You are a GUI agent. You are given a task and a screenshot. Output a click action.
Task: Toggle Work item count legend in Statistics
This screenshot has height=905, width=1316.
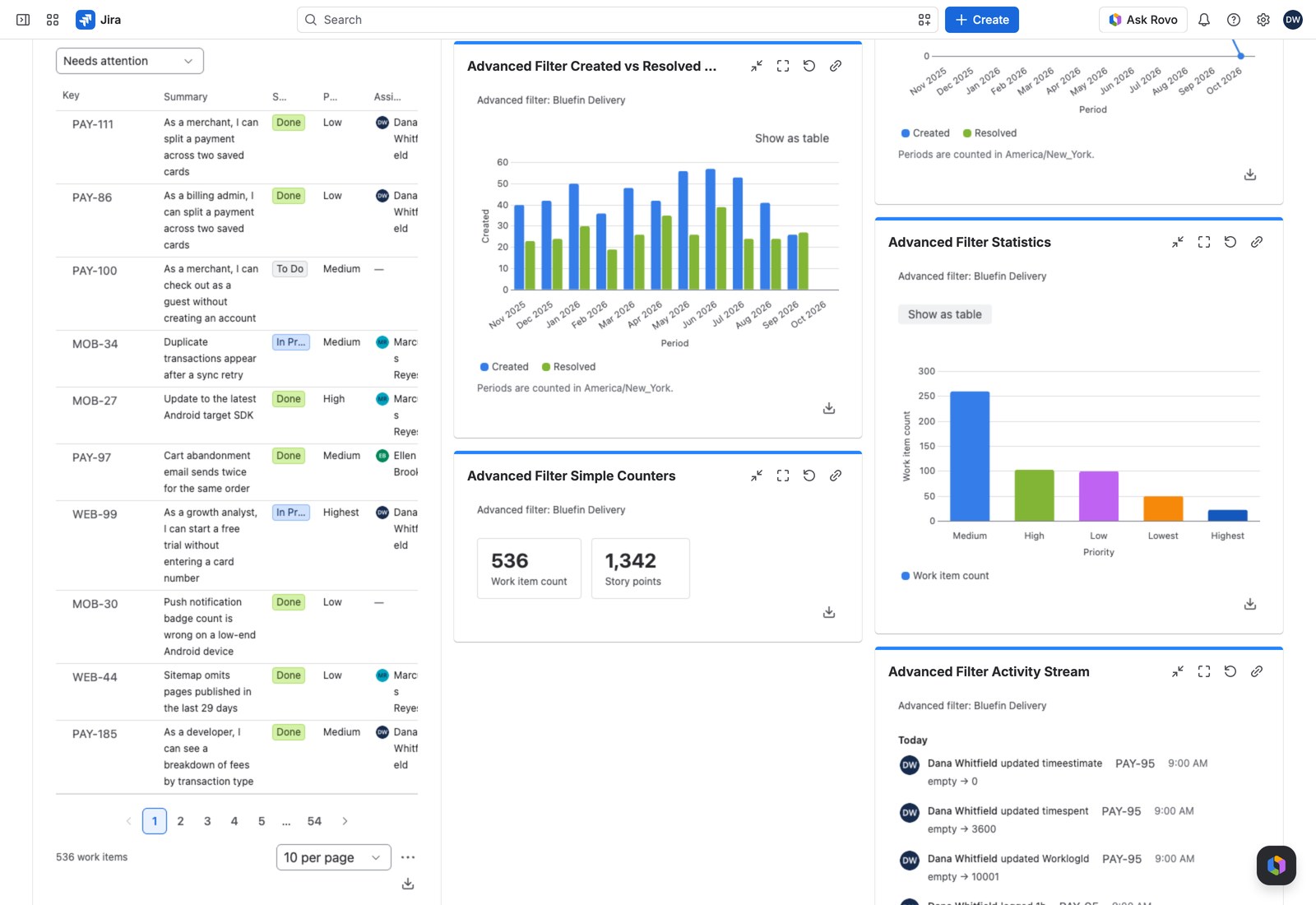click(945, 576)
